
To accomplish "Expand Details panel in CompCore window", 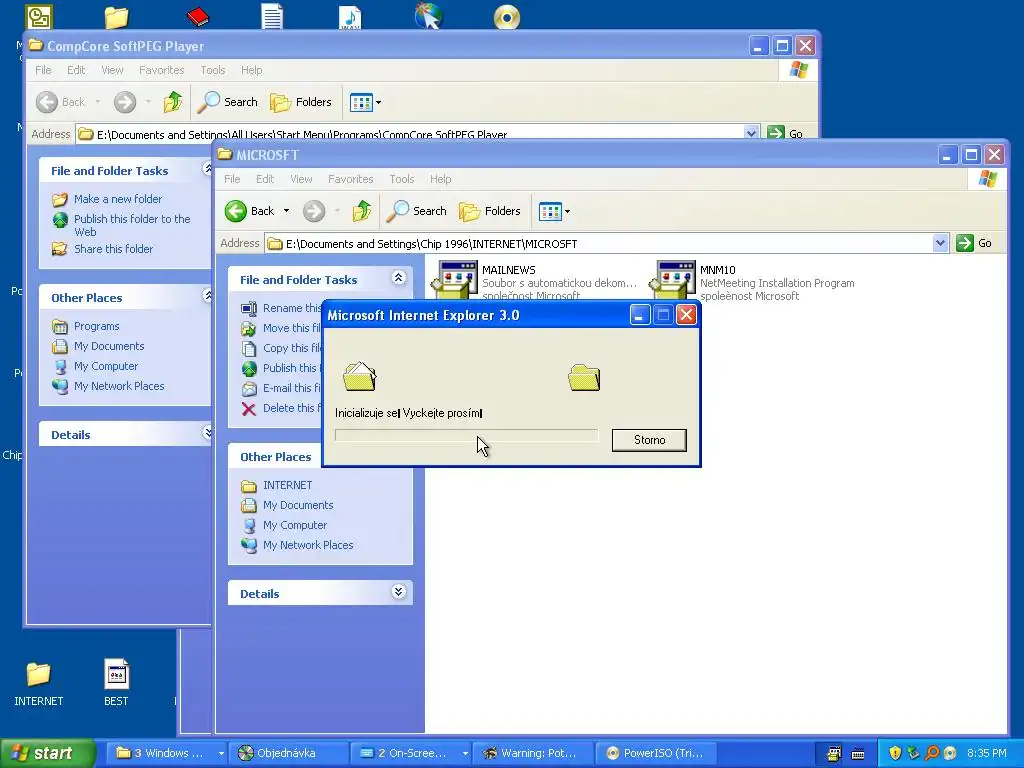I will 208,432.
